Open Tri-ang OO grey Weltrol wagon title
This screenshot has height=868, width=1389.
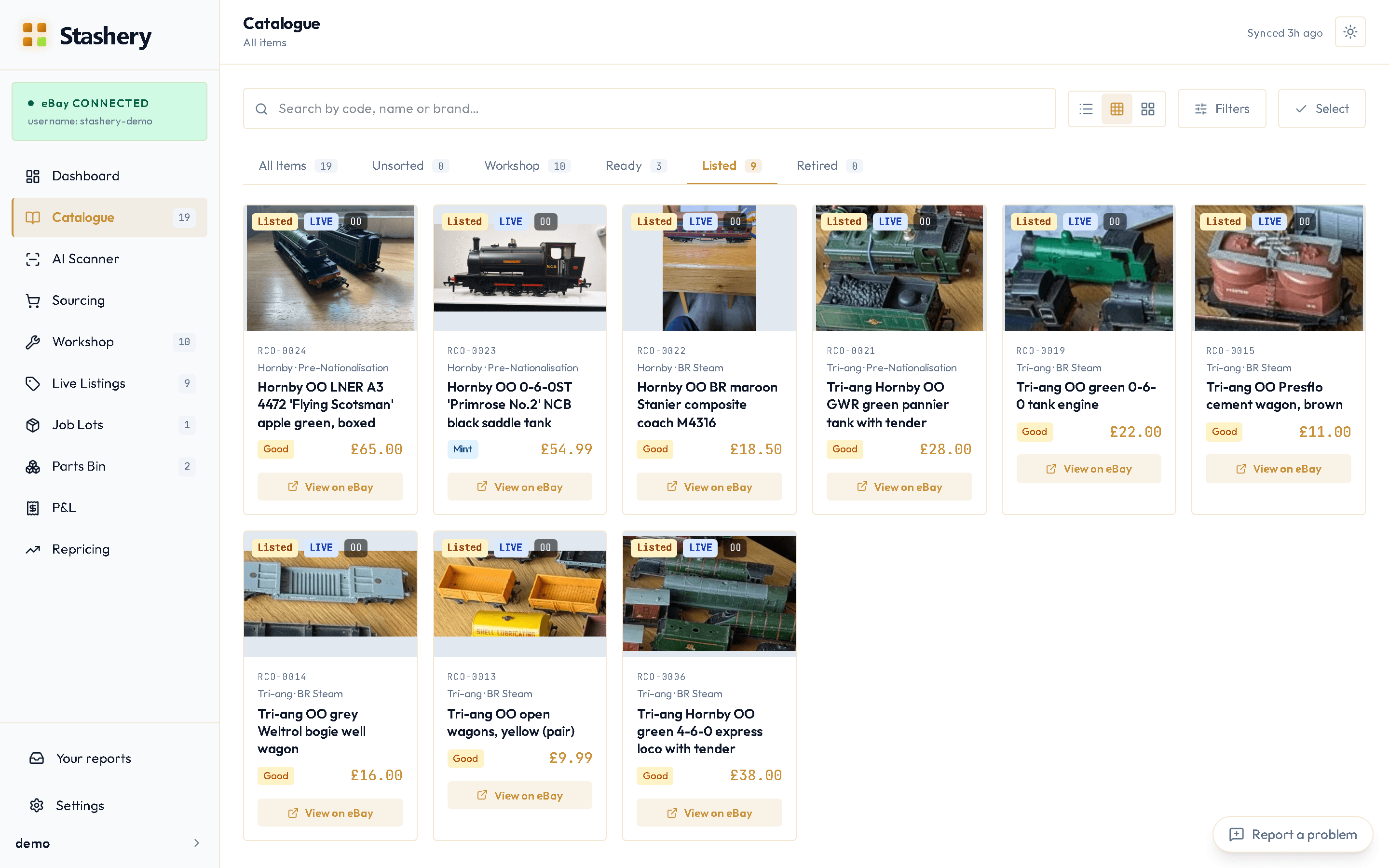coord(312,732)
